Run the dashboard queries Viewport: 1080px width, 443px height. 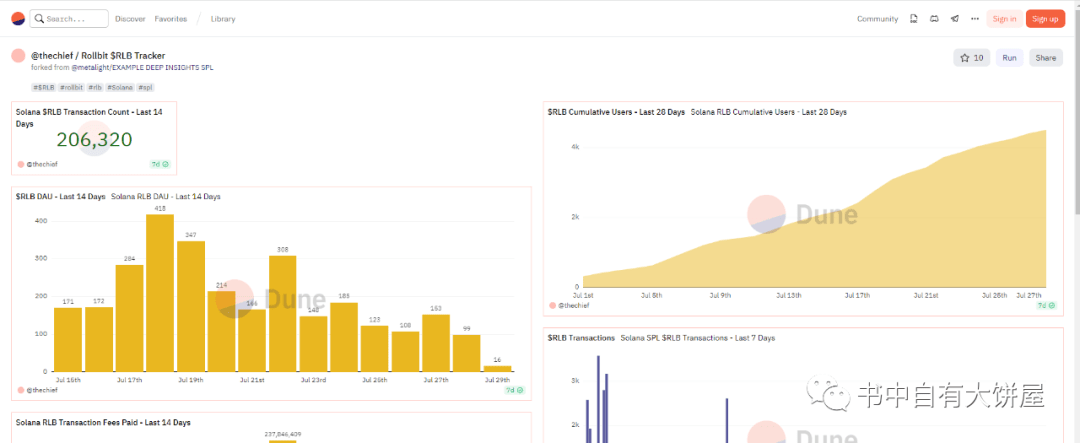[1009, 58]
